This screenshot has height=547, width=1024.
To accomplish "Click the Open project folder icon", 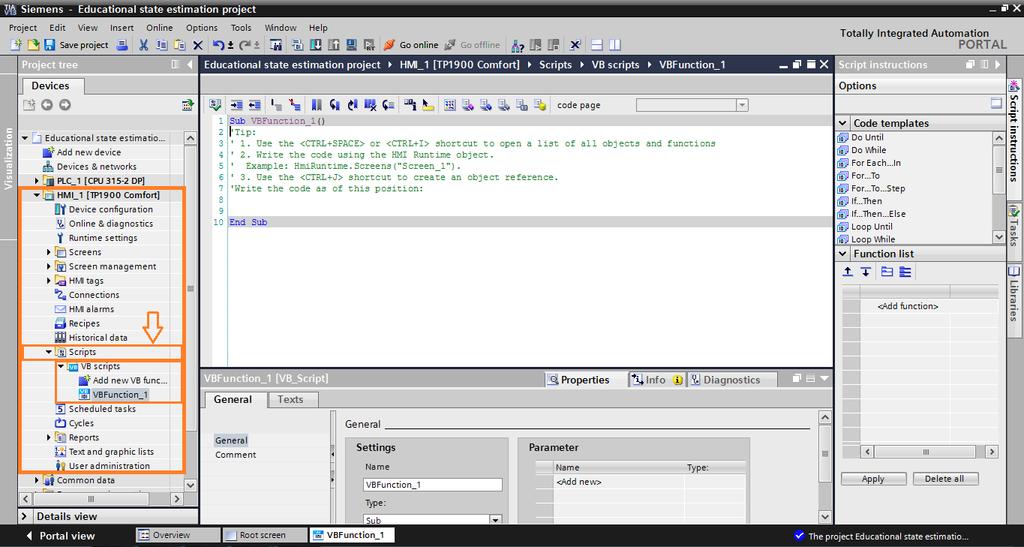I will pos(33,45).
